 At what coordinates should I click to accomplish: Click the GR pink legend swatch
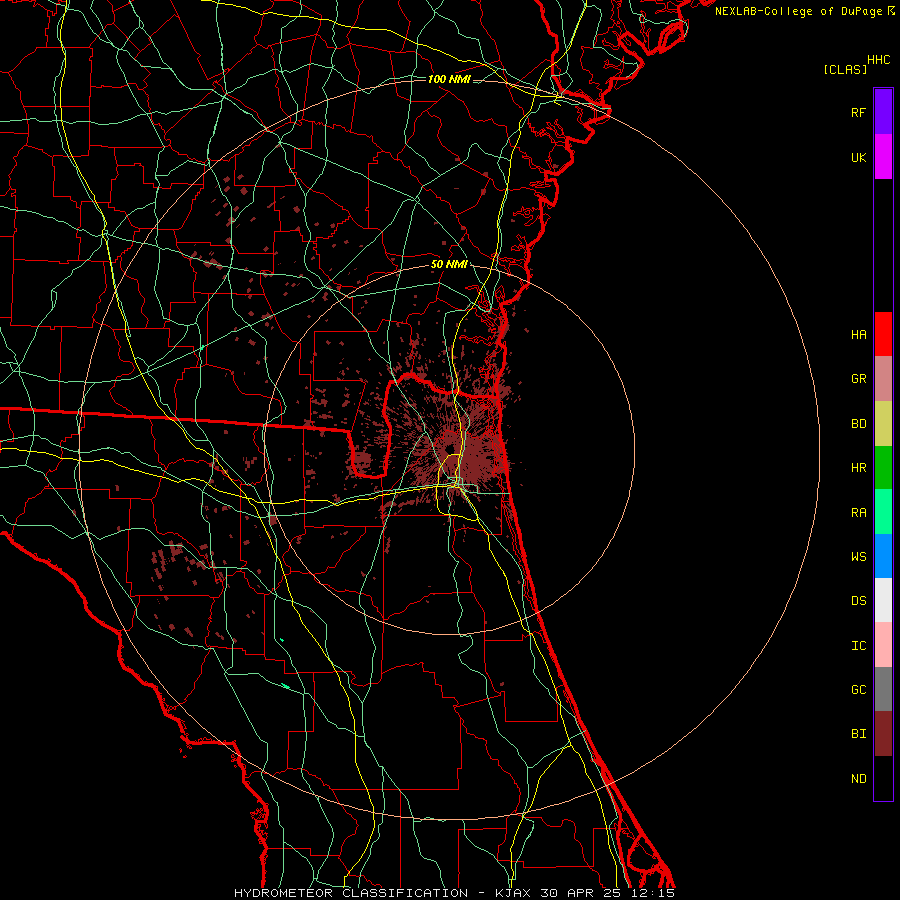[x=883, y=379]
